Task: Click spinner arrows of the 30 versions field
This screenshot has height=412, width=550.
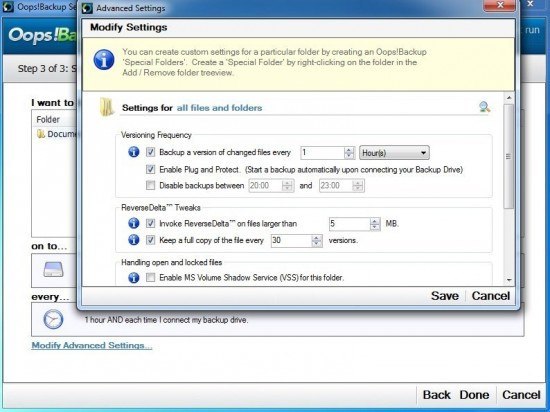Action: (x=316, y=241)
